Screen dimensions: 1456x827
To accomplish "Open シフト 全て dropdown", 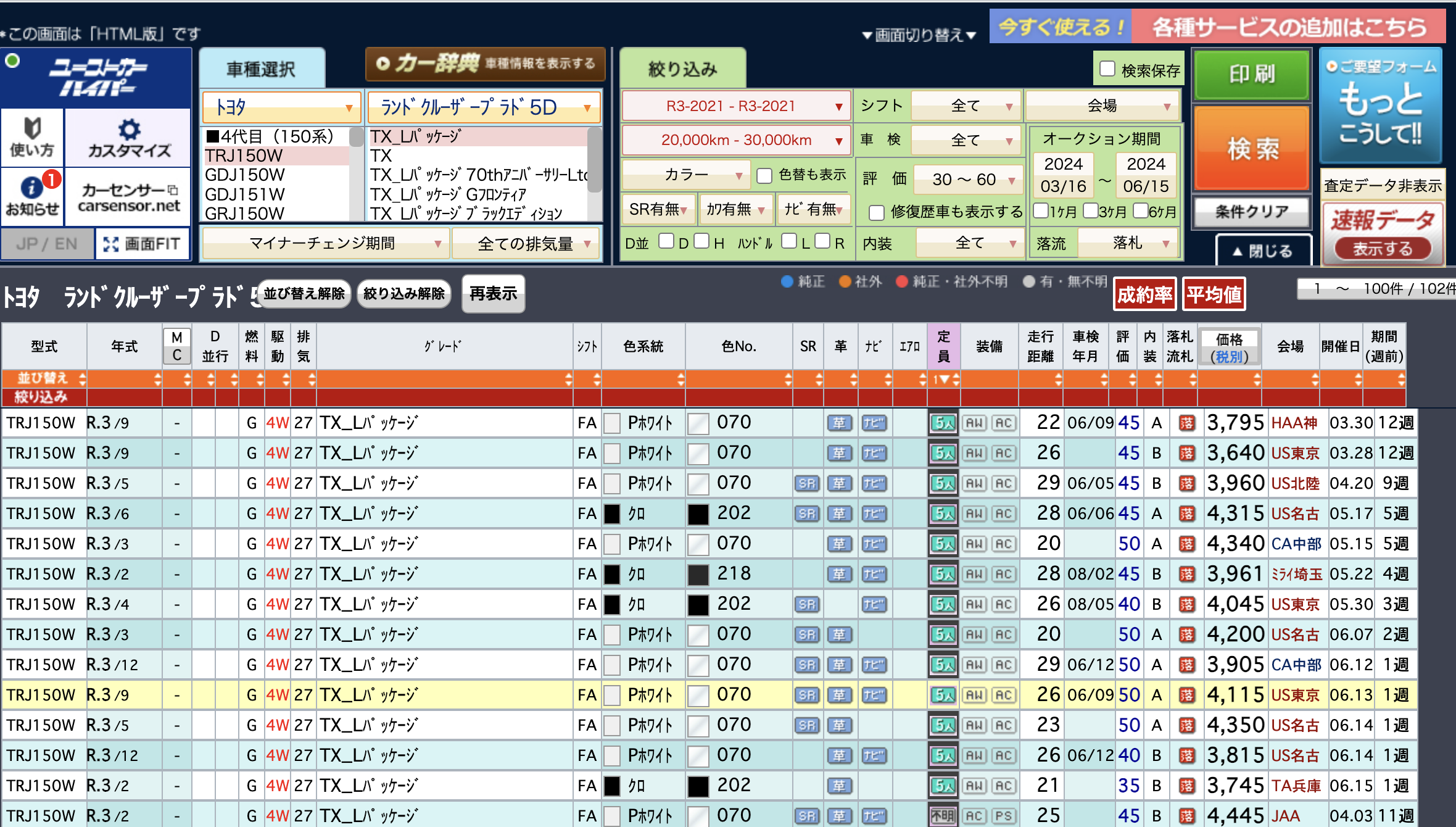I will 966,106.
